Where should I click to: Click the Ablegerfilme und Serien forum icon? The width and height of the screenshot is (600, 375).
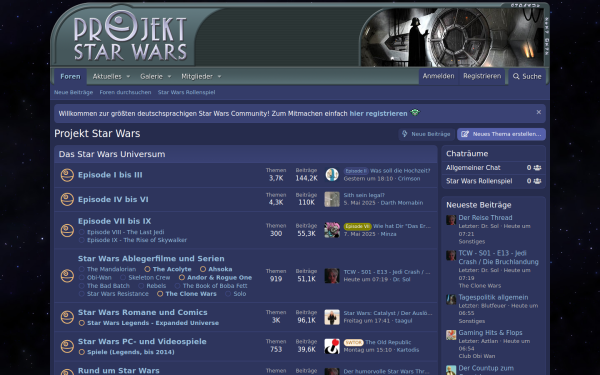(x=67, y=276)
